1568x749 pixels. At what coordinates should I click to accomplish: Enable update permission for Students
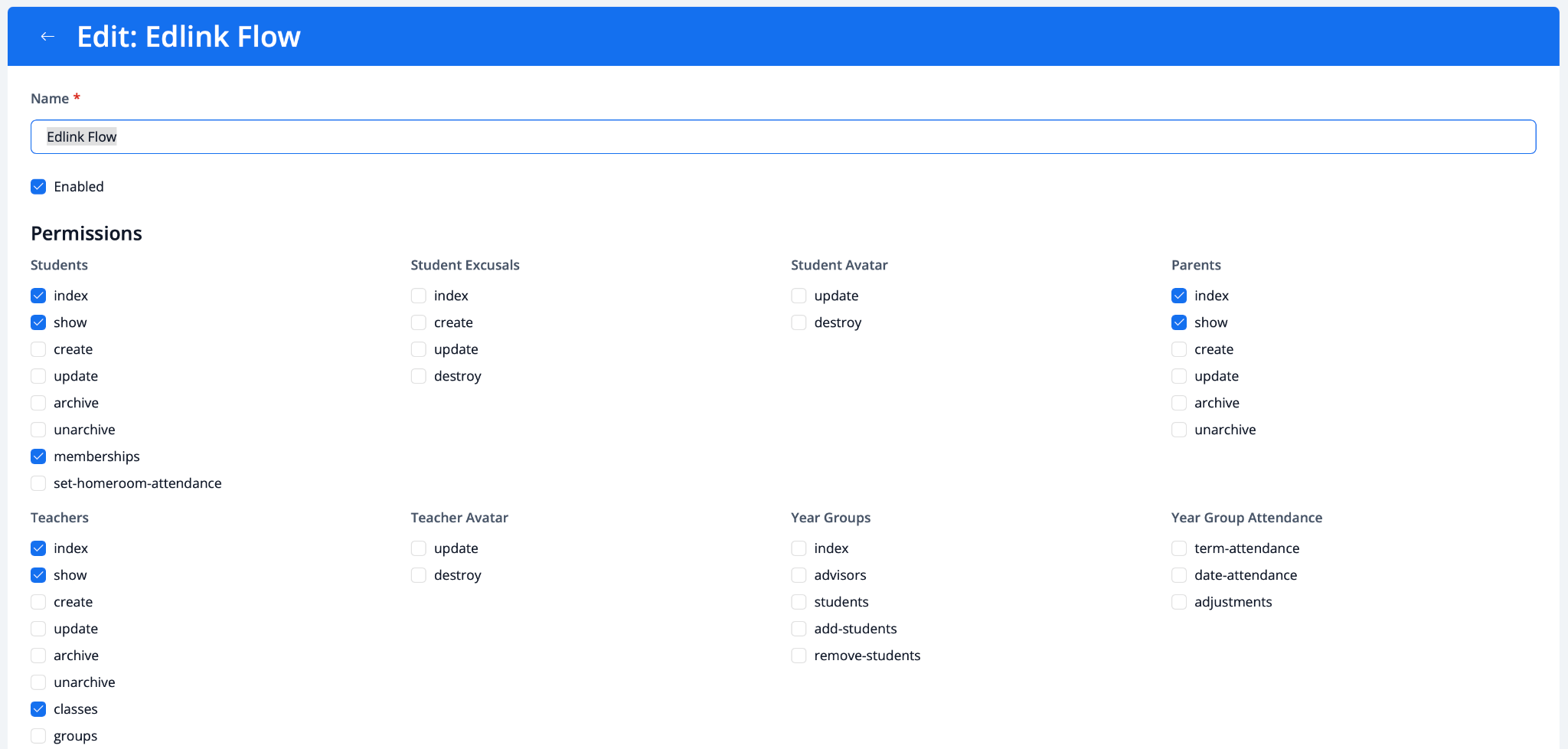point(38,375)
